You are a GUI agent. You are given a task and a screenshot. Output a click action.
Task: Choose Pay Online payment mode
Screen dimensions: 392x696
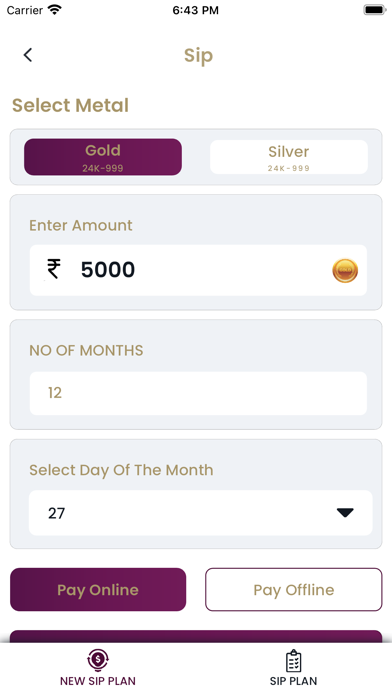pyautogui.click(x=98, y=589)
